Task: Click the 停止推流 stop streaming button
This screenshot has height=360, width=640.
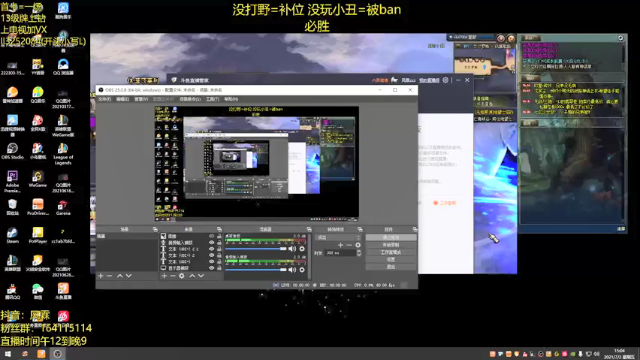Action: [x=391, y=238]
